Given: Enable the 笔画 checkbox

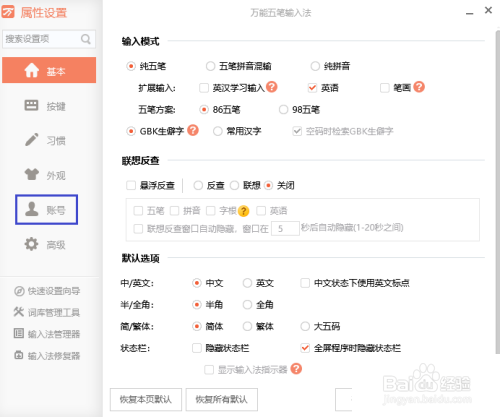Looking at the screenshot, I should point(385,88).
